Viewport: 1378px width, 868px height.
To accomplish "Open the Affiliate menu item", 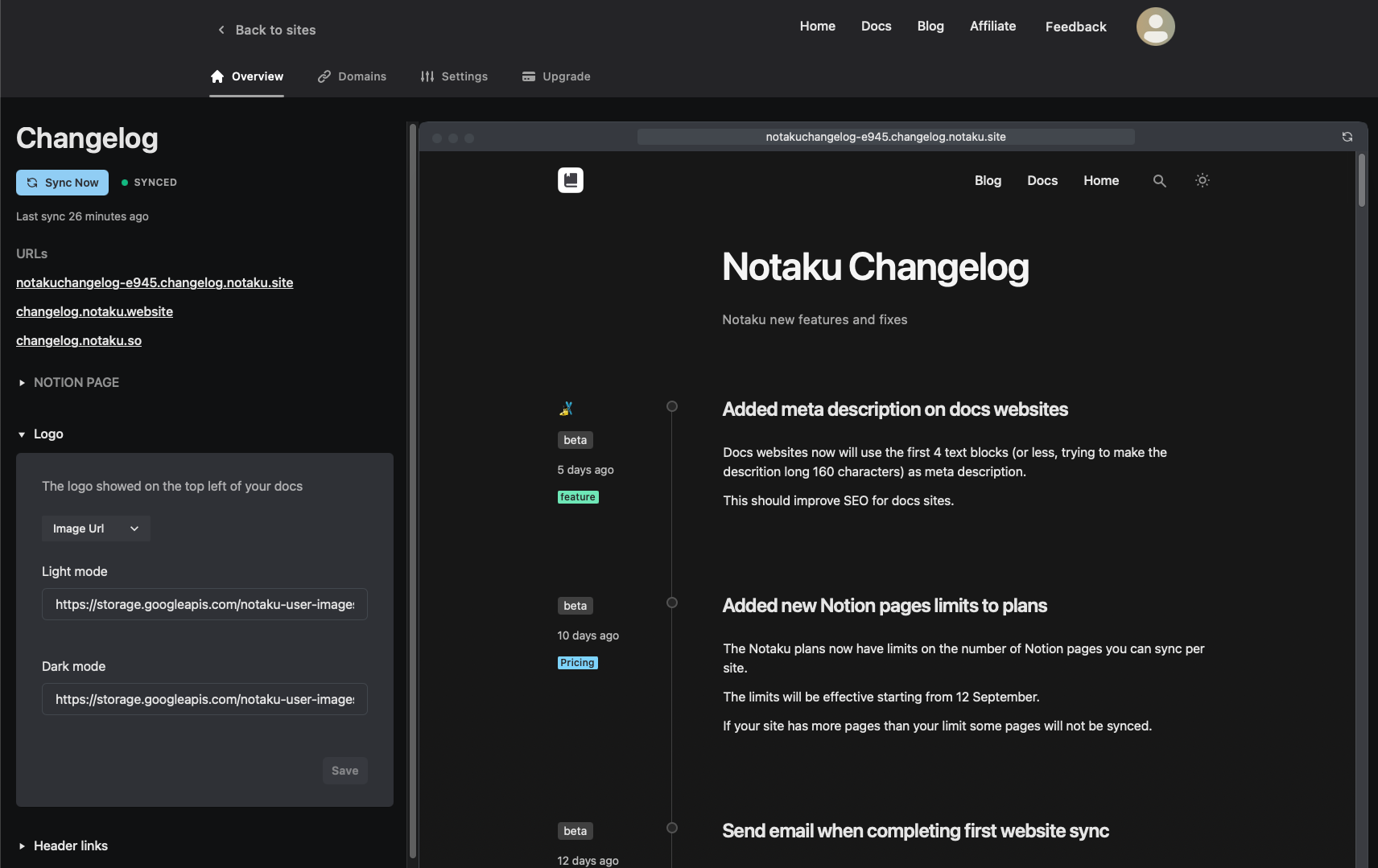I will [992, 26].
